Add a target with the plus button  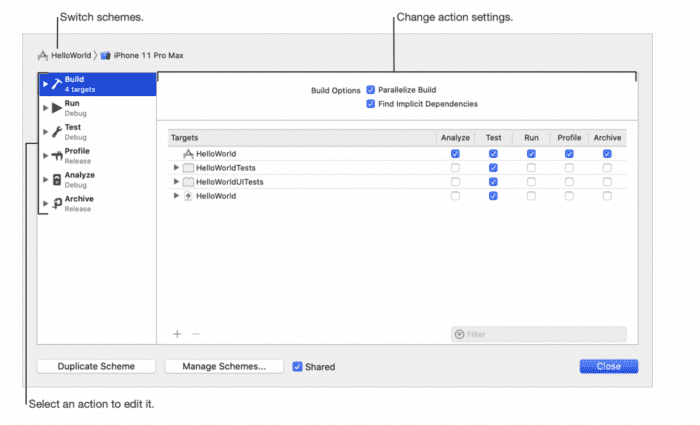point(177,334)
